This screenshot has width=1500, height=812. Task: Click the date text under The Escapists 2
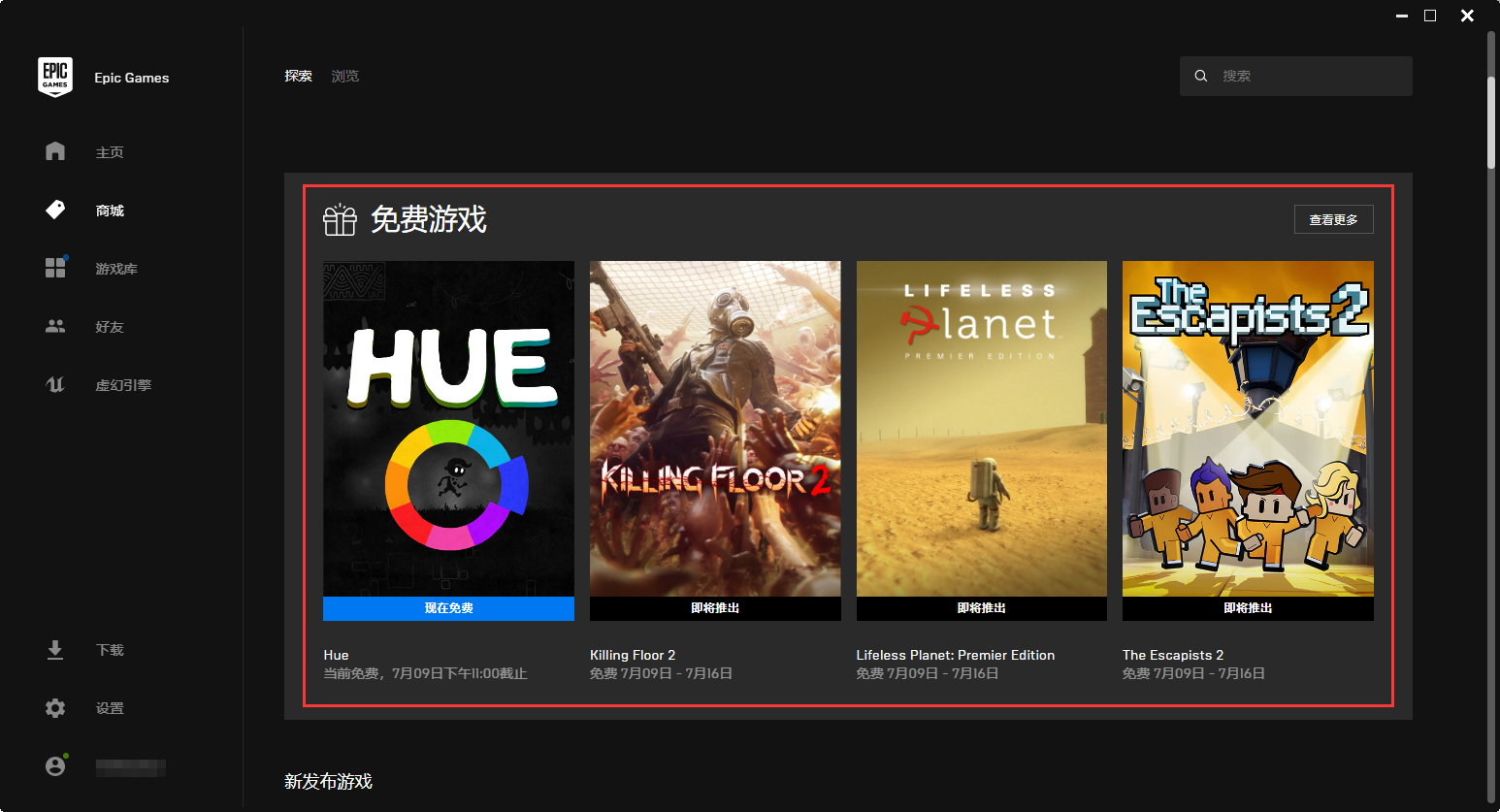pos(1193,673)
